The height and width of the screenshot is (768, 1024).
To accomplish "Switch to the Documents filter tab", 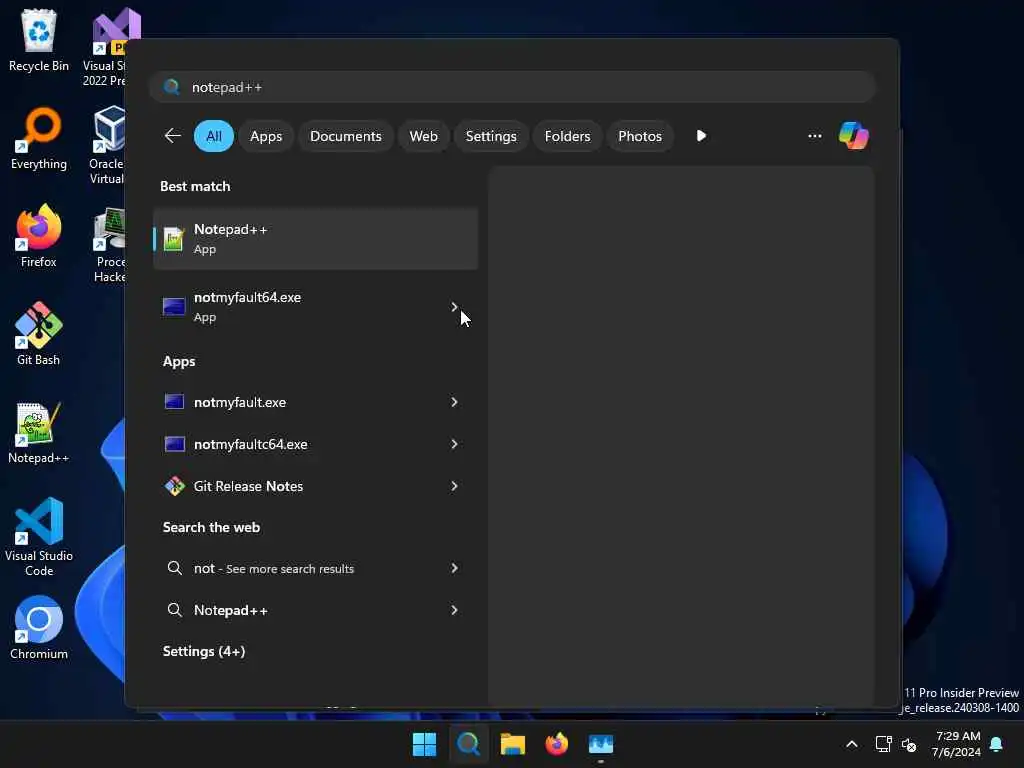I will coord(345,136).
